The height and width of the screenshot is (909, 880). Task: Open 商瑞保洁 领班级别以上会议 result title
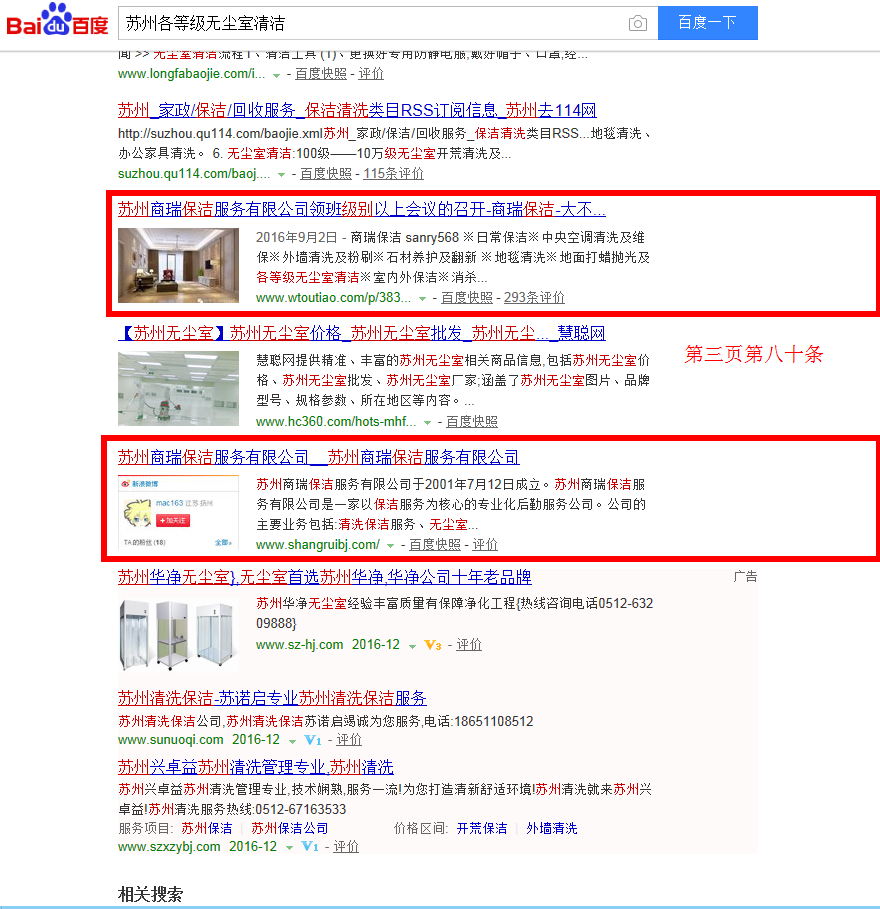[x=362, y=209]
